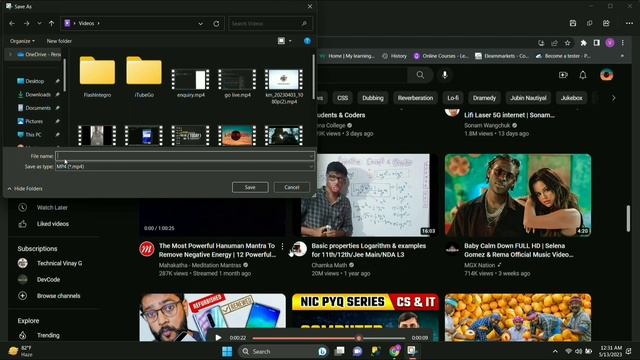Activate YouTube voice search microphone
640x360 pixels.
(445, 75)
